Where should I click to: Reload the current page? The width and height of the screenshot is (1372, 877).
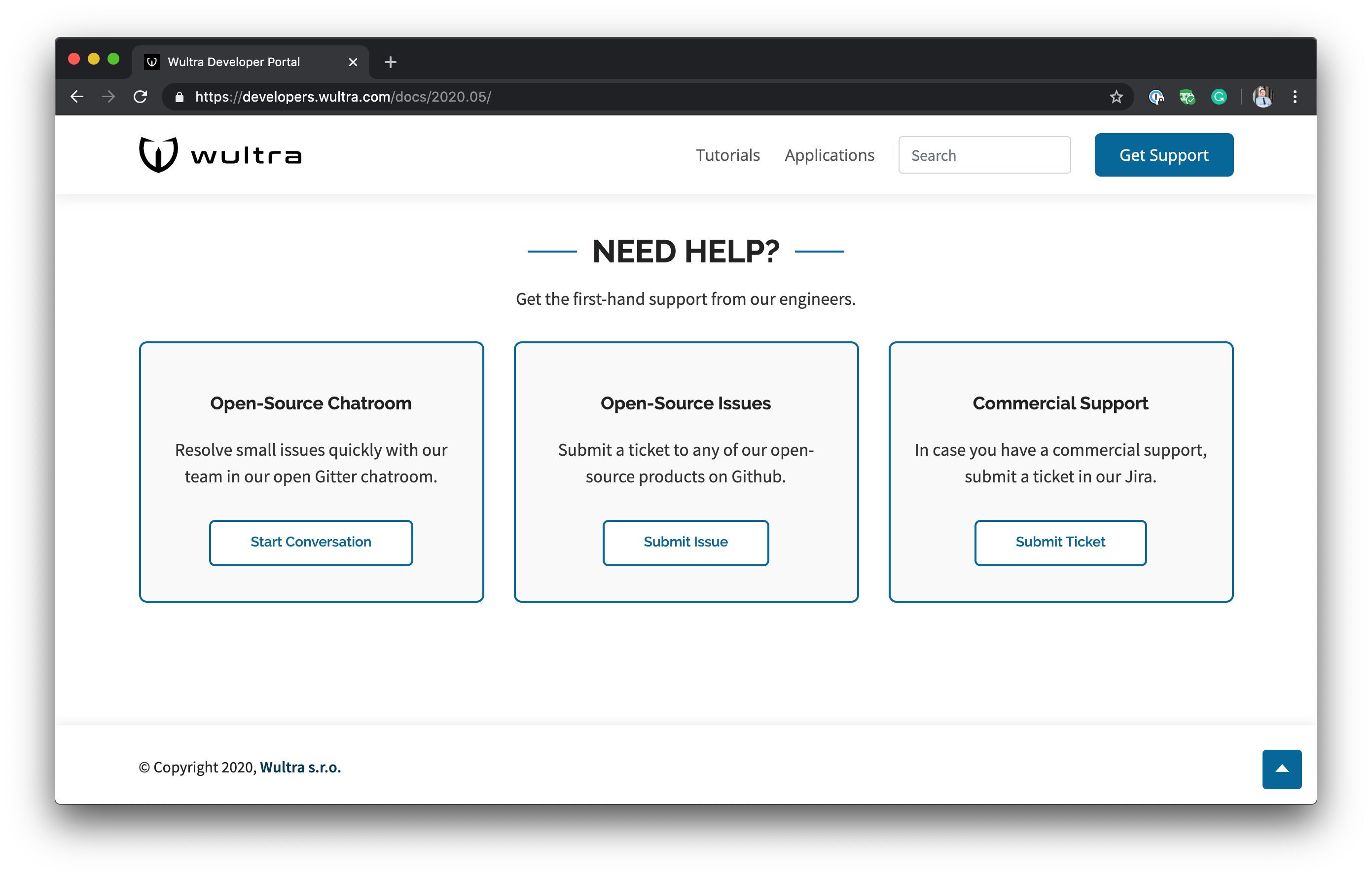tap(141, 97)
